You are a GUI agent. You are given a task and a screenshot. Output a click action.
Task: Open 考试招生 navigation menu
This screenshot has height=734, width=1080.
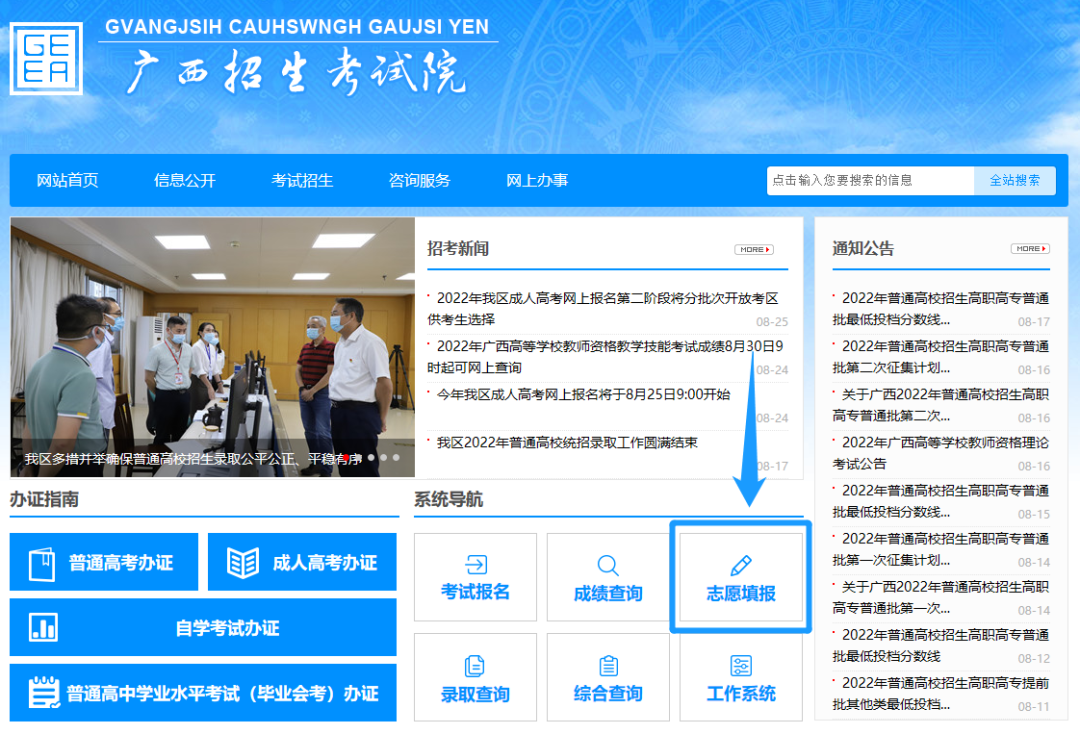pos(302,181)
